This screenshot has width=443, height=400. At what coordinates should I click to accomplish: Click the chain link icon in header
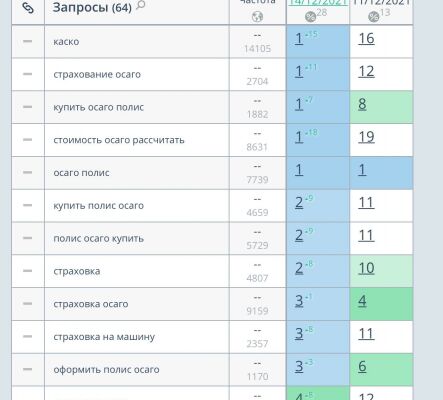click(28, 8)
